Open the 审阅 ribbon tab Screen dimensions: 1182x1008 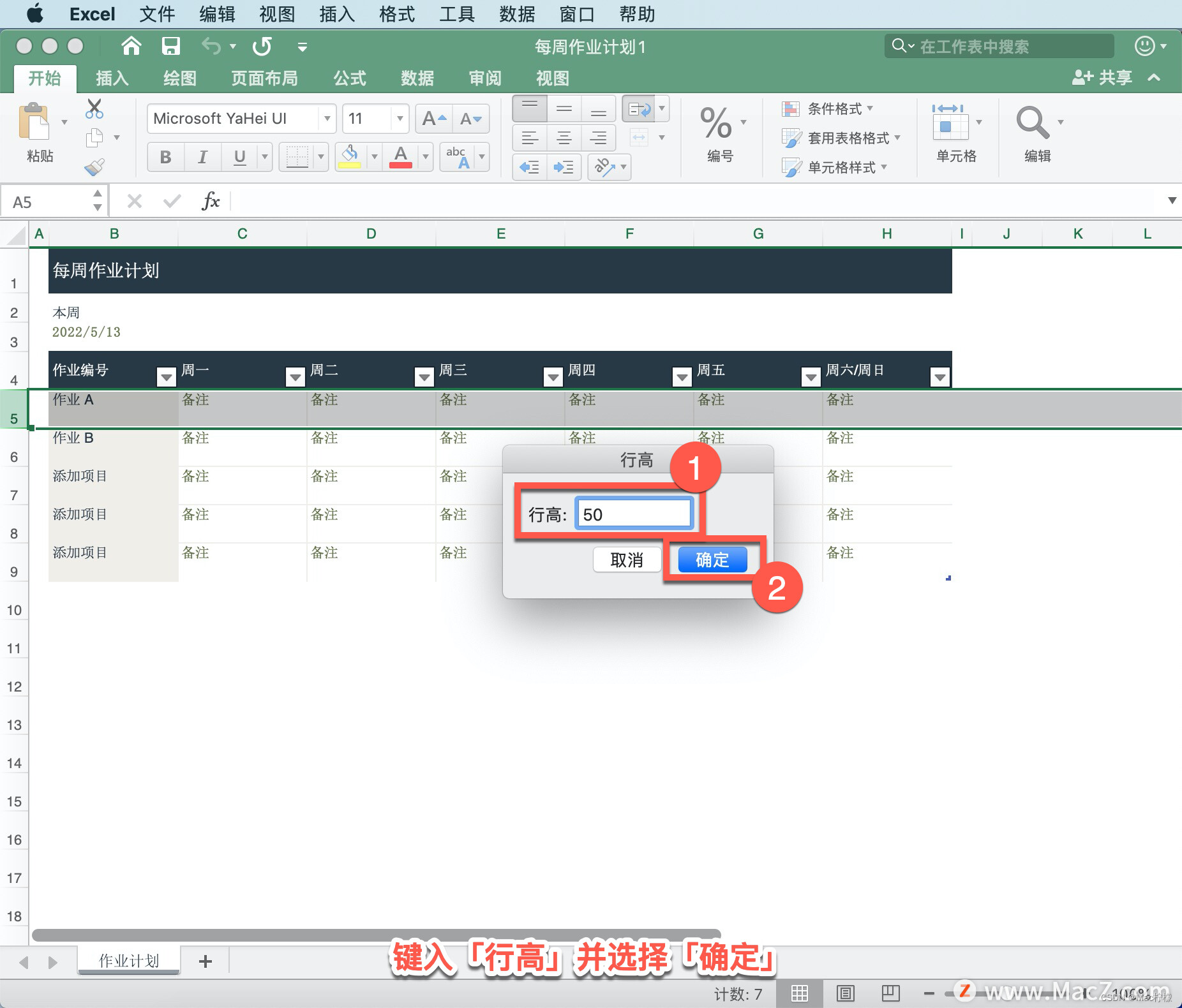tap(485, 78)
